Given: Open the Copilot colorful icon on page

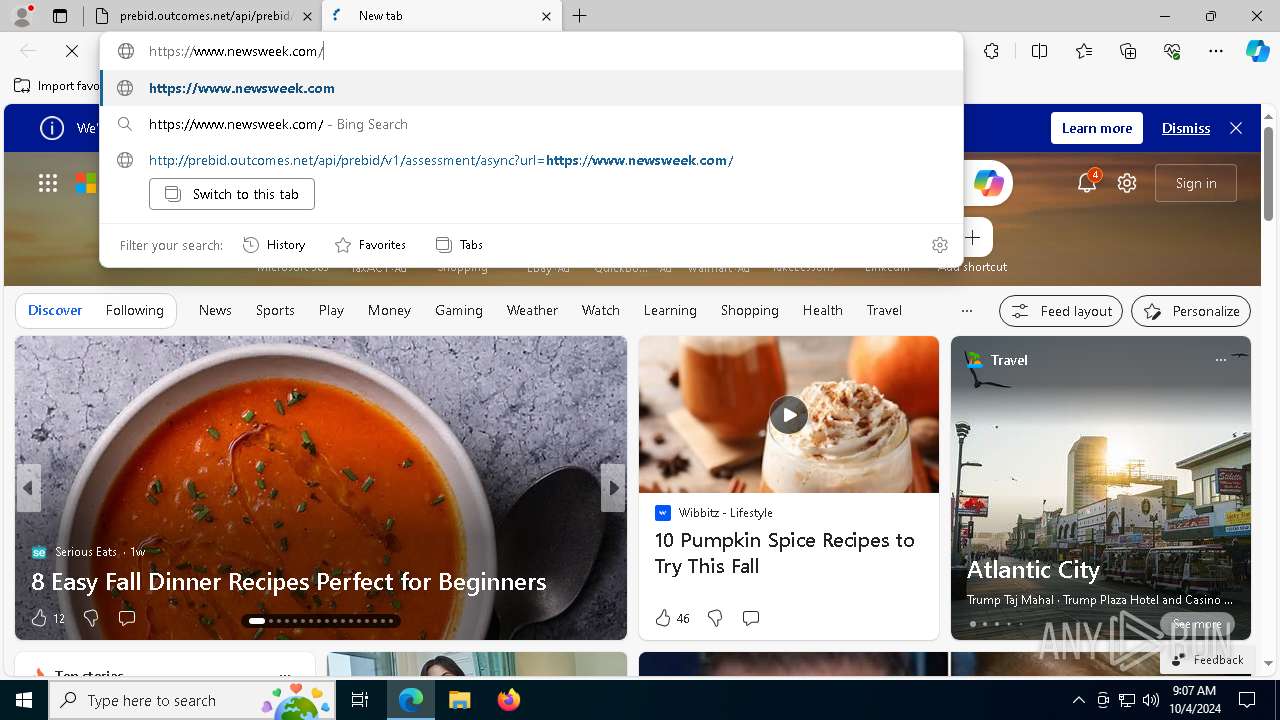Looking at the screenshot, I should (988, 183).
